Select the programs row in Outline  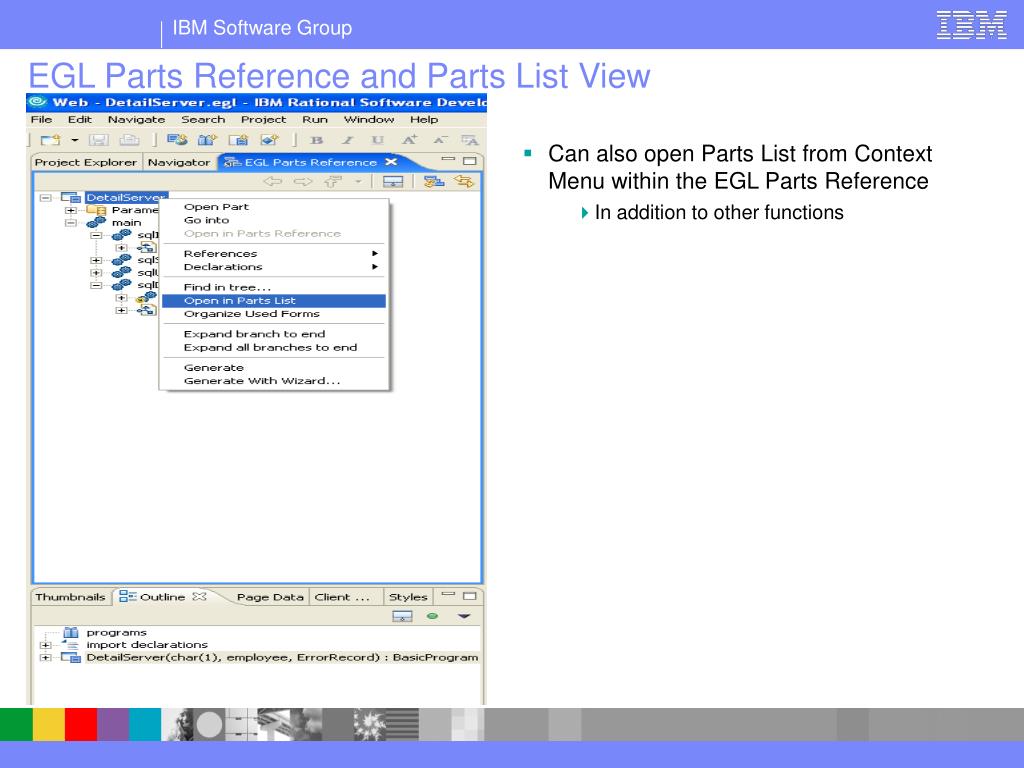(116, 632)
